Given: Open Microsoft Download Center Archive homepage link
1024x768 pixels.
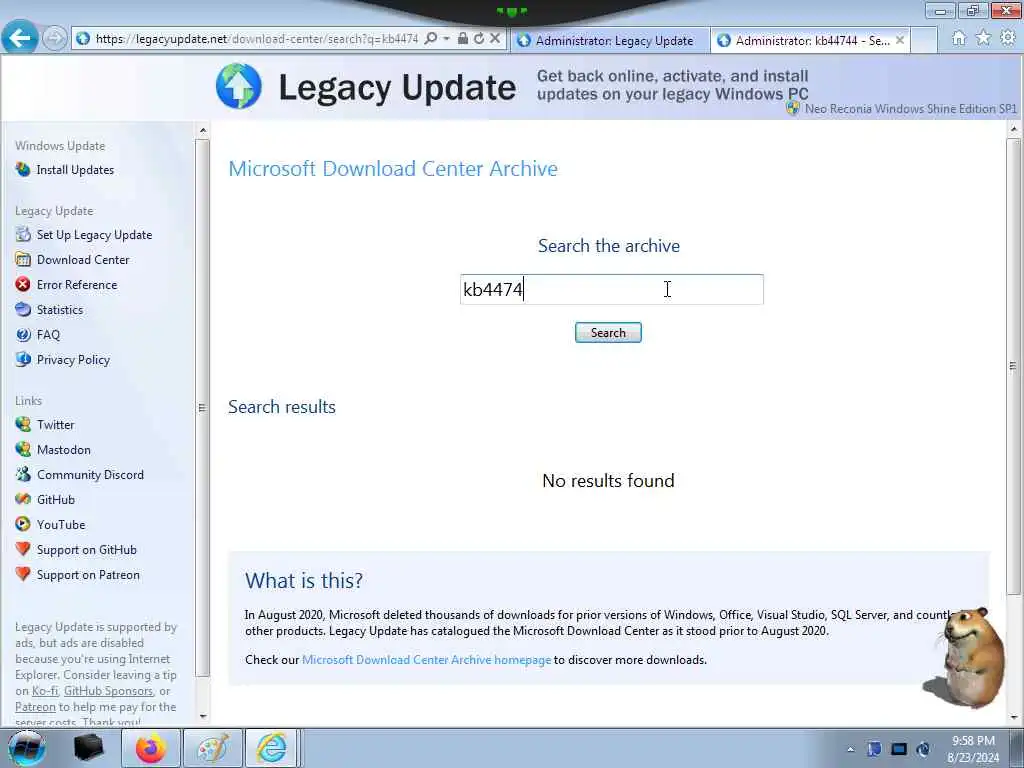Looking at the screenshot, I should click(x=426, y=660).
